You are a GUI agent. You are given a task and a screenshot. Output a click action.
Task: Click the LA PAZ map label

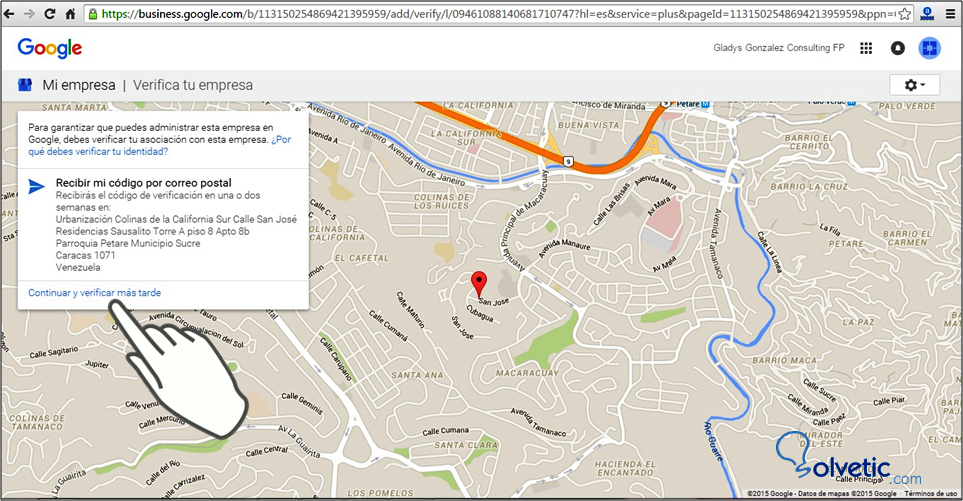pyautogui.click(x=859, y=322)
